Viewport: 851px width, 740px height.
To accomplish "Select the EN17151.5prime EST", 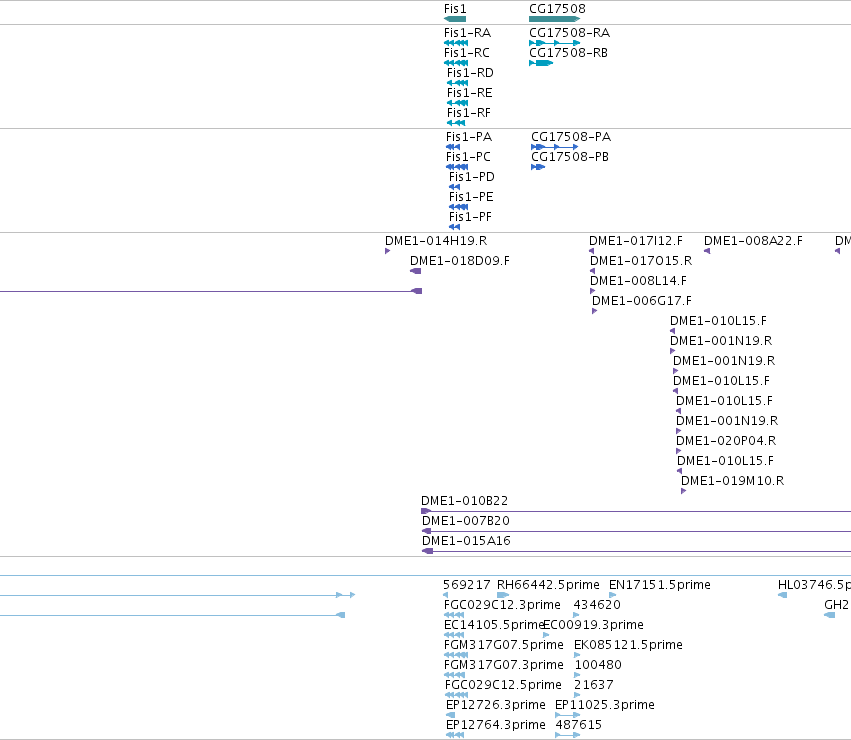I will [659, 585].
